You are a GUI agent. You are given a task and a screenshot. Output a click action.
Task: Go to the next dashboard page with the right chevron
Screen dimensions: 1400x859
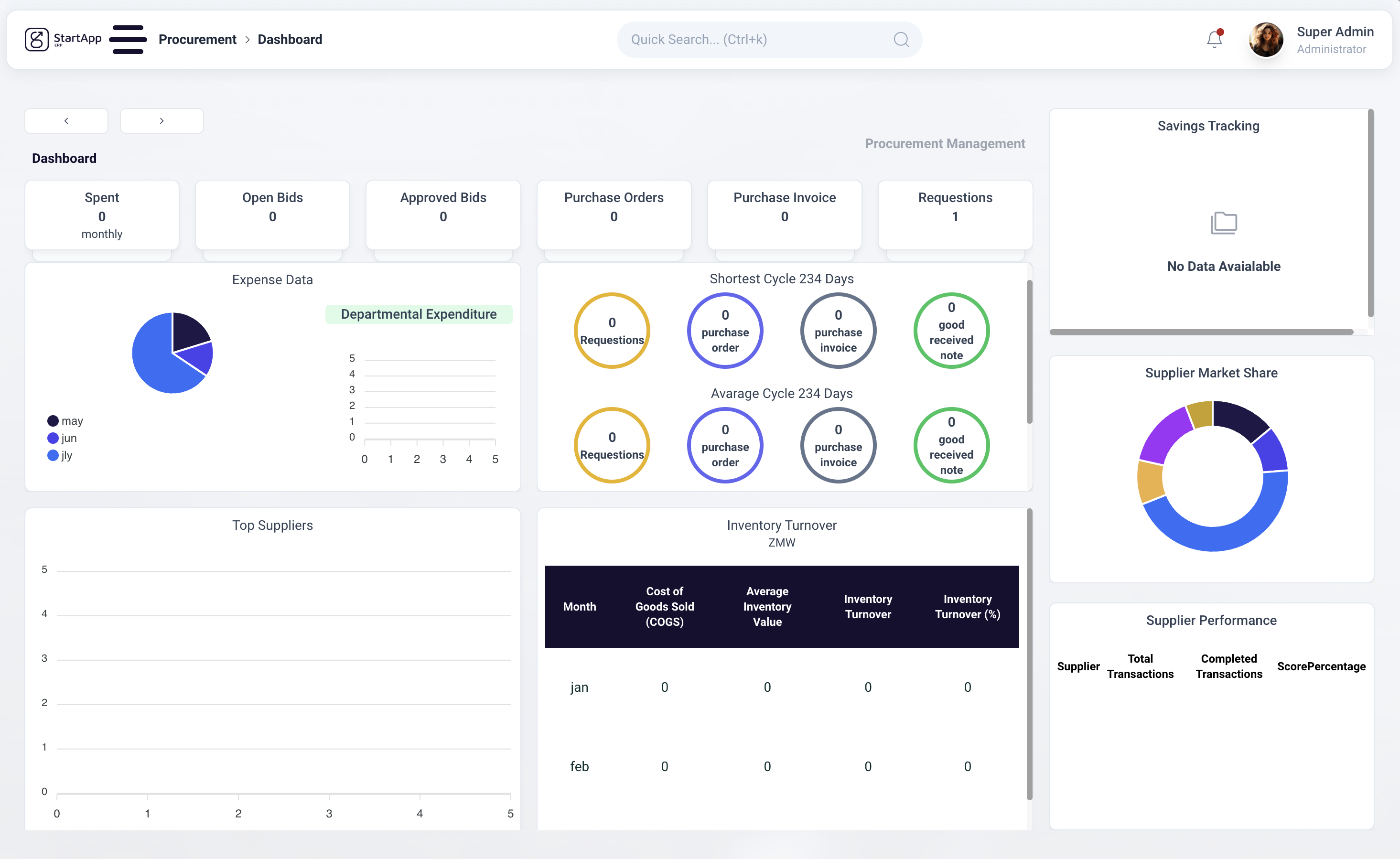point(162,120)
